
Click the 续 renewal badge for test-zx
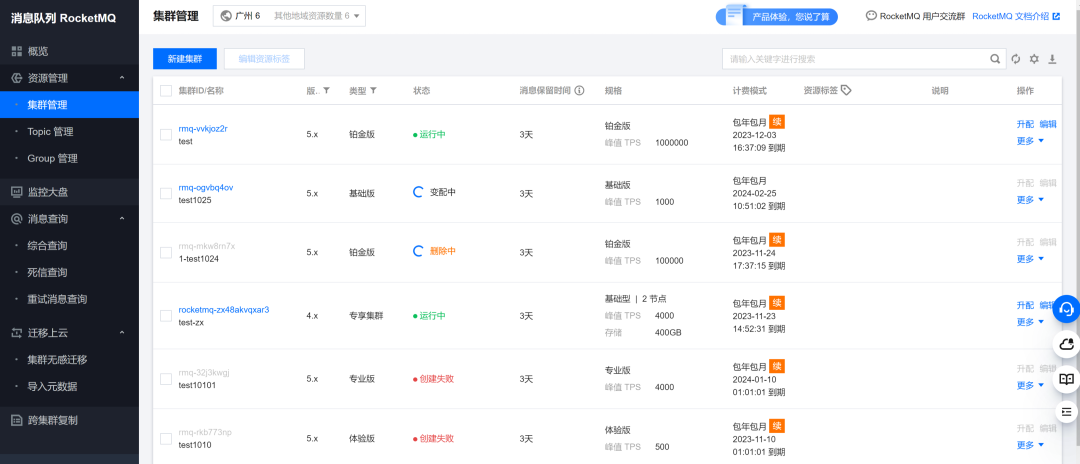(777, 303)
